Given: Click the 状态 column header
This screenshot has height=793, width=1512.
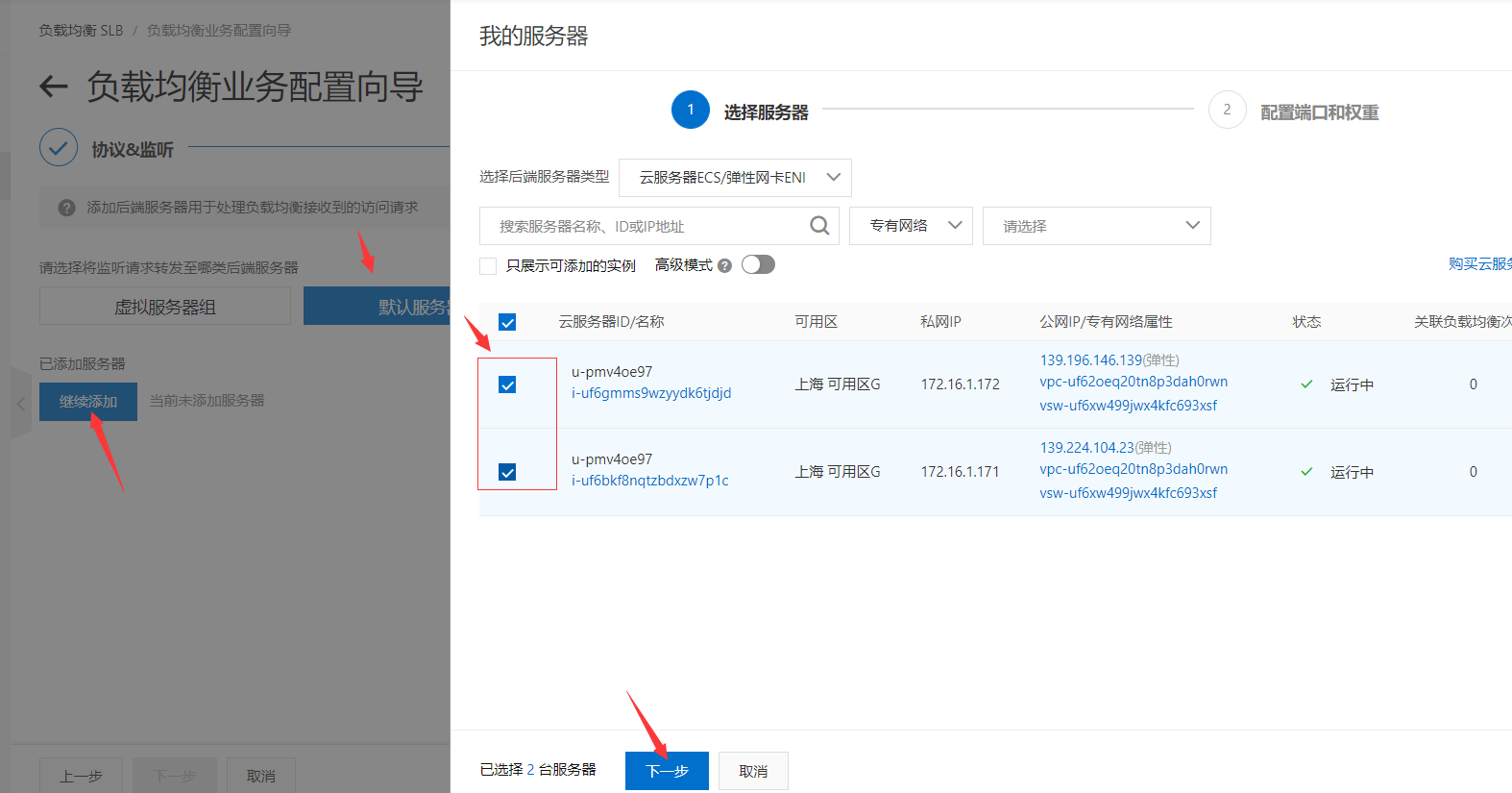Looking at the screenshot, I should (x=1306, y=322).
